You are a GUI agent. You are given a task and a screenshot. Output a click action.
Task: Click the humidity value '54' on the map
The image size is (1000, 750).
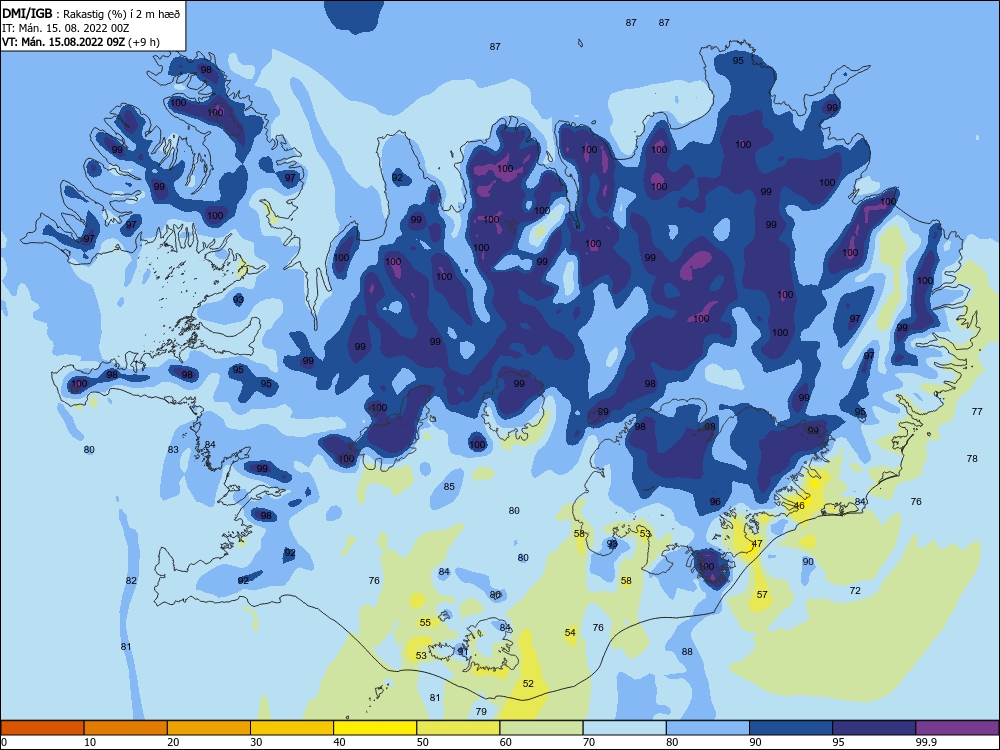click(570, 633)
